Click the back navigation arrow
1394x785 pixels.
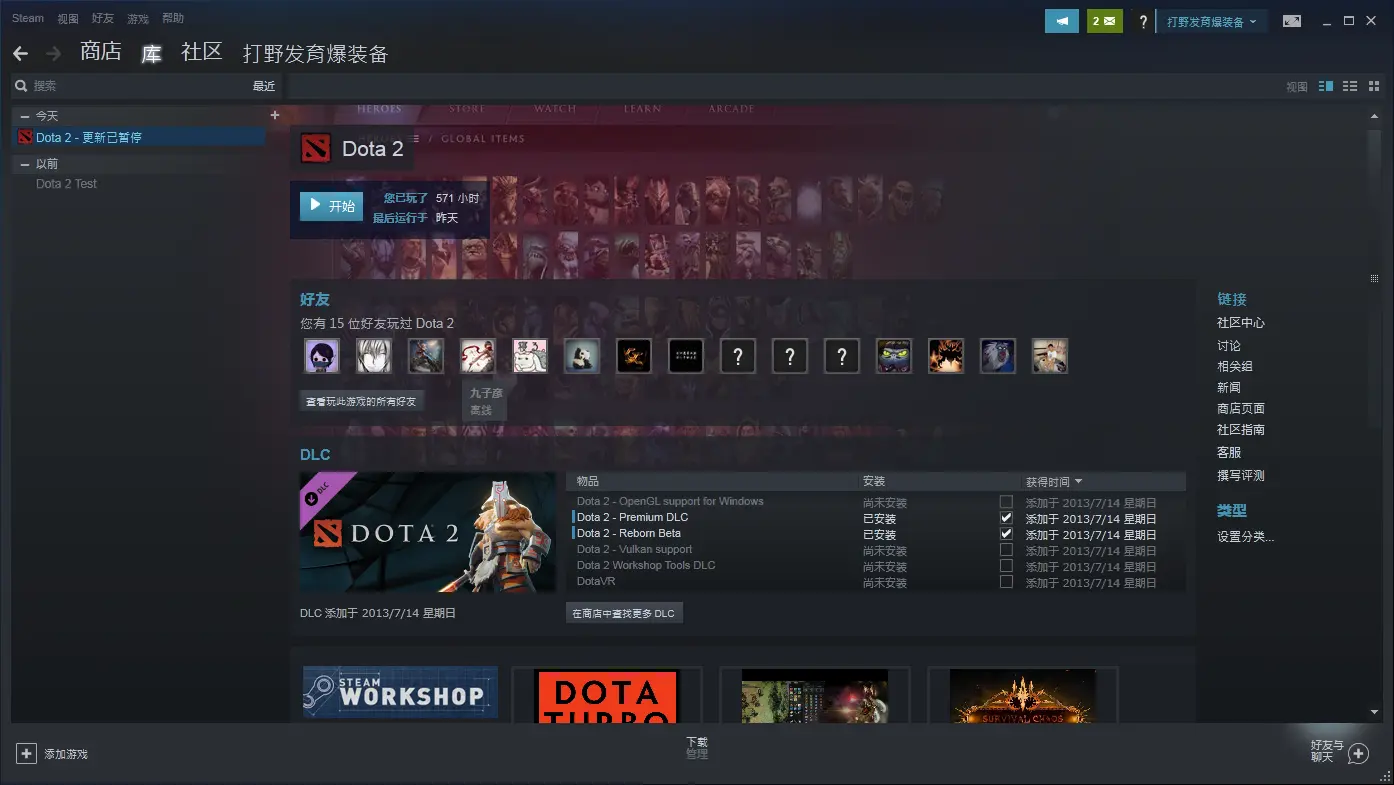[x=20, y=54]
